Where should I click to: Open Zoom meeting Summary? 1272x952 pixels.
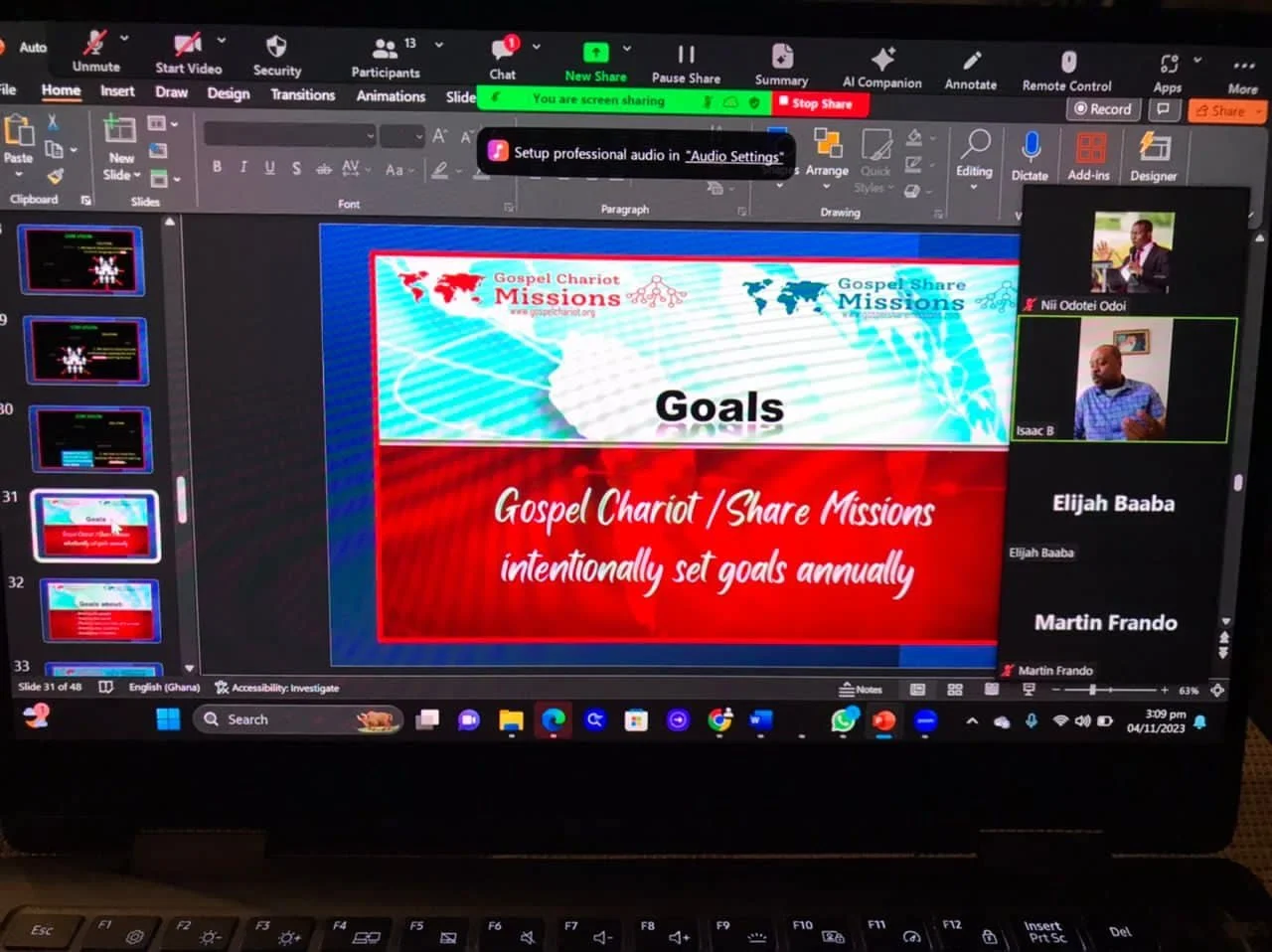(781, 66)
